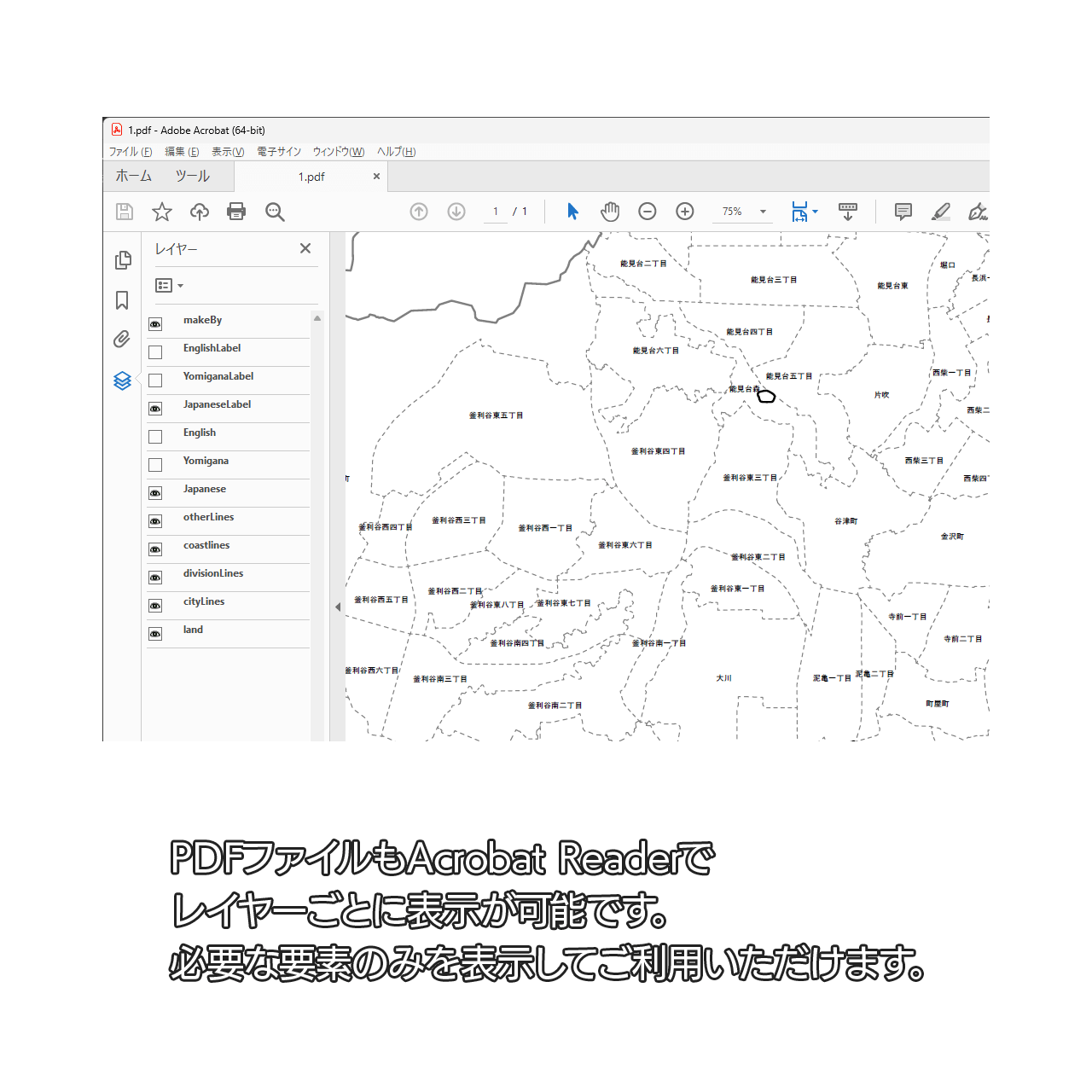Activate the Hand pan tool

pyautogui.click(x=610, y=212)
